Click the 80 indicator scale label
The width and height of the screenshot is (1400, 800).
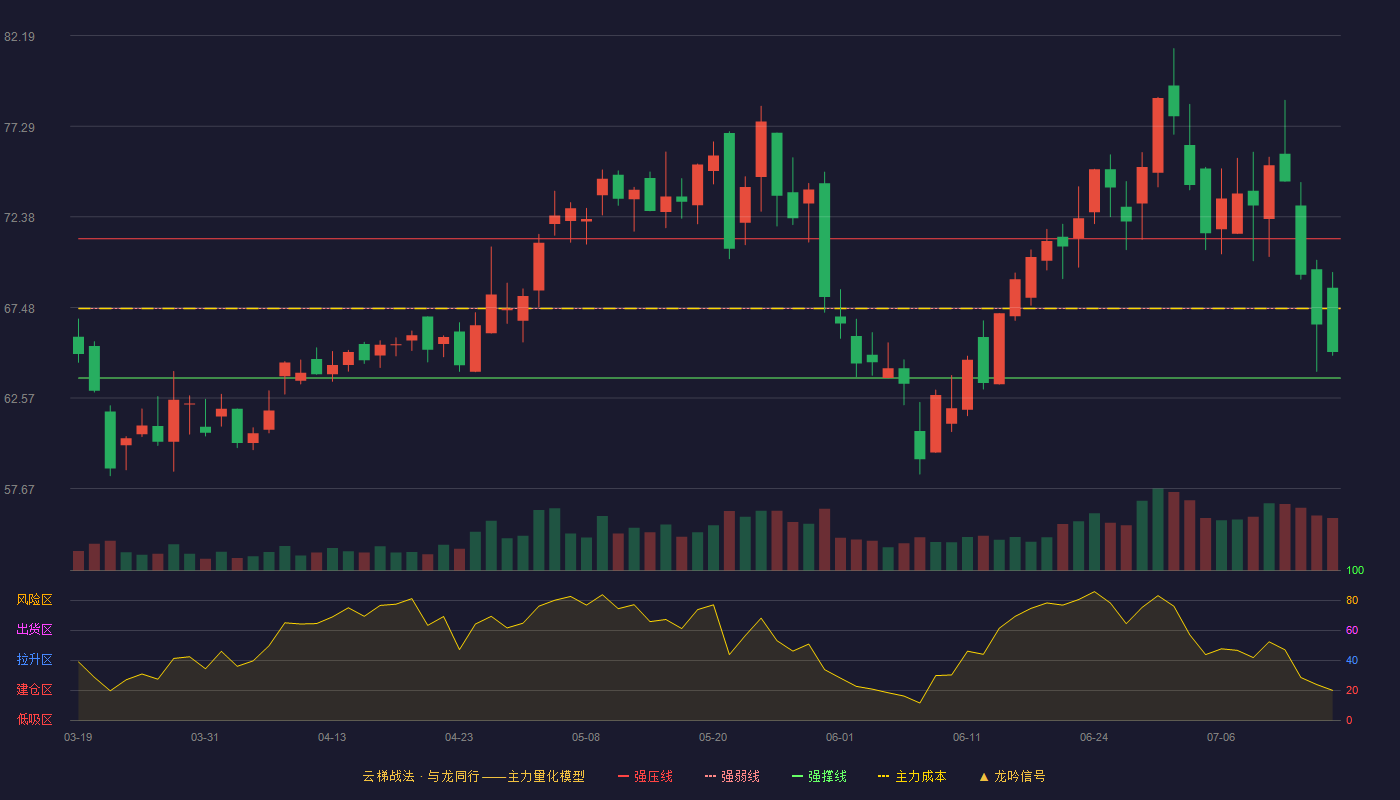1352,601
